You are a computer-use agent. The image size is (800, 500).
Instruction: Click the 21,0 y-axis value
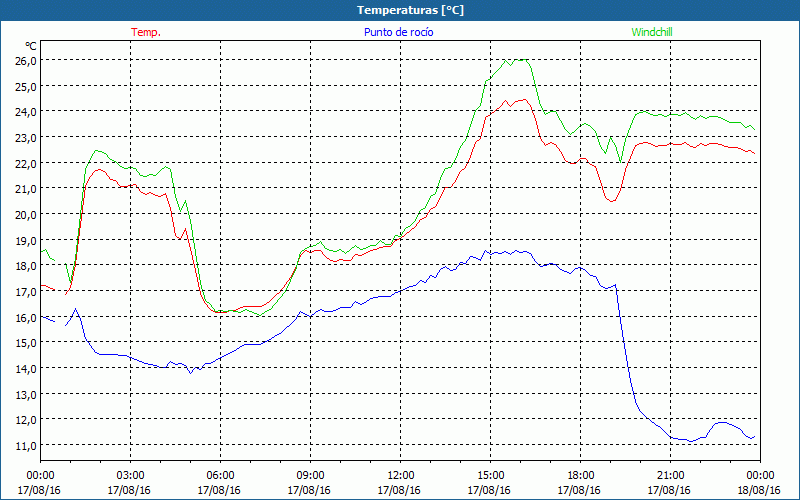(x=25, y=189)
